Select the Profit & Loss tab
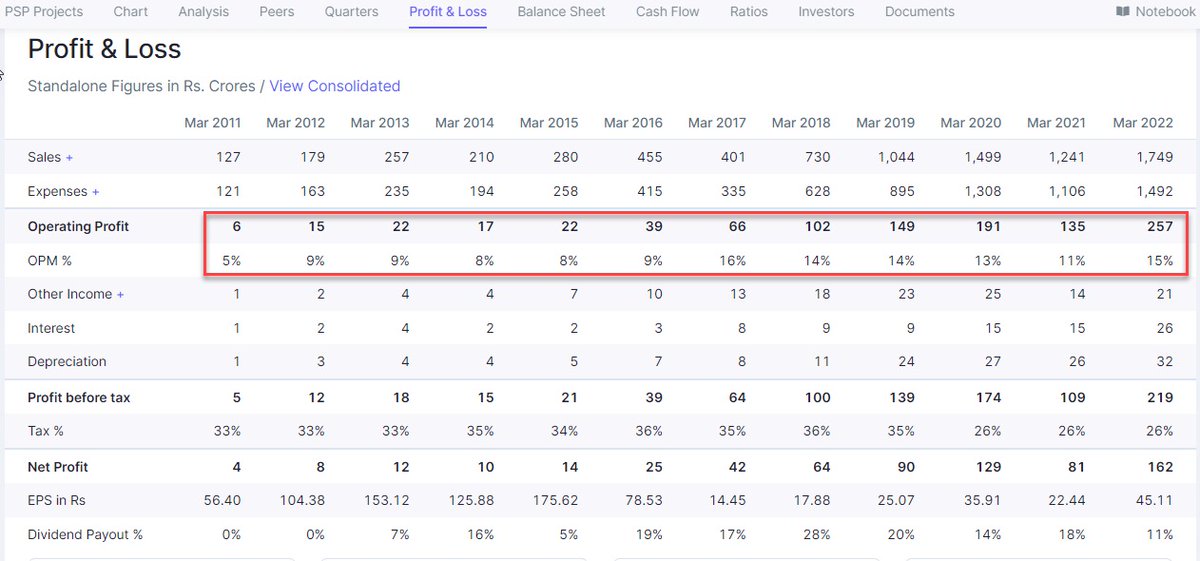1200x561 pixels. point(448,12)
